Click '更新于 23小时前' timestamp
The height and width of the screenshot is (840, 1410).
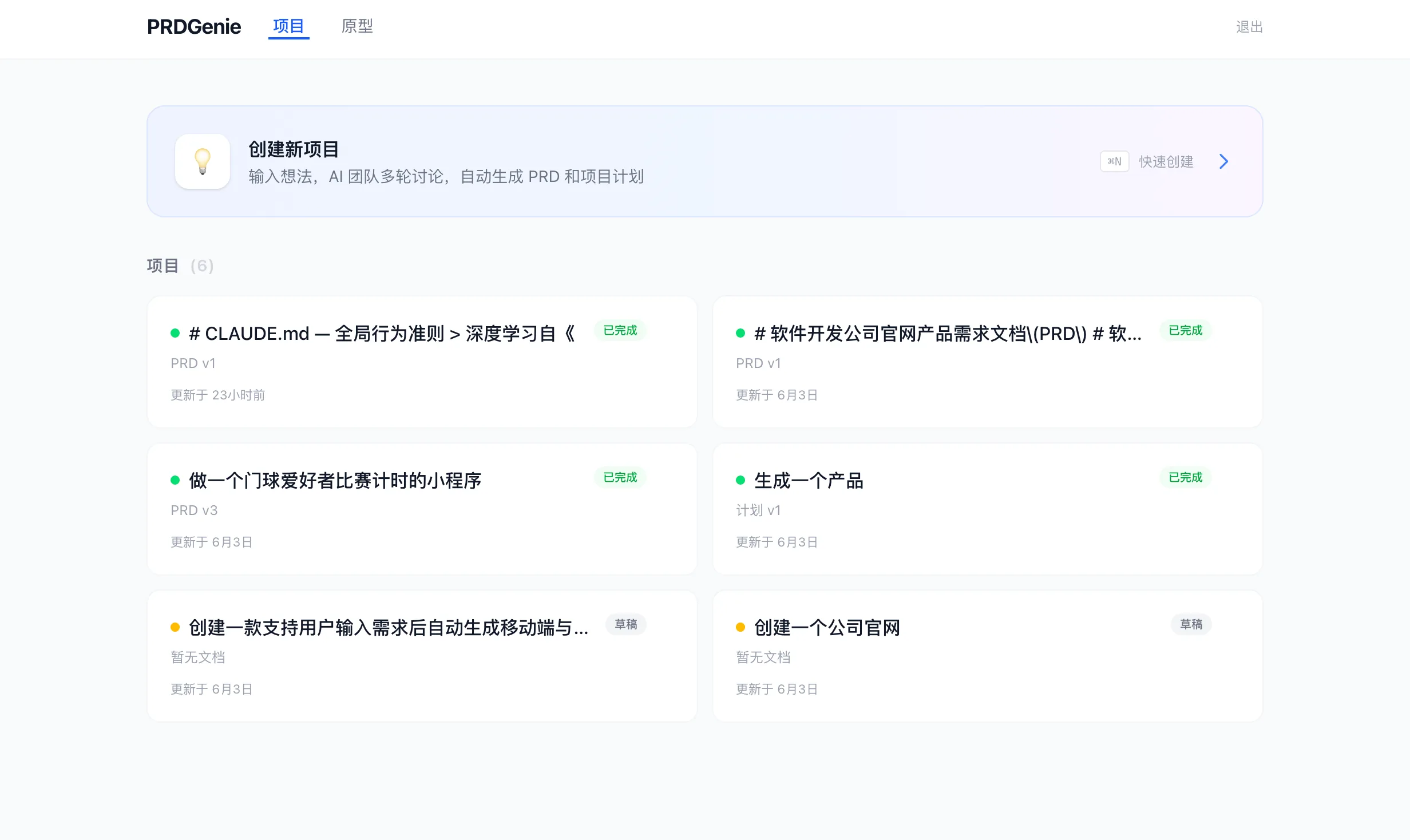pyautogui.click(x=217, y=395)
